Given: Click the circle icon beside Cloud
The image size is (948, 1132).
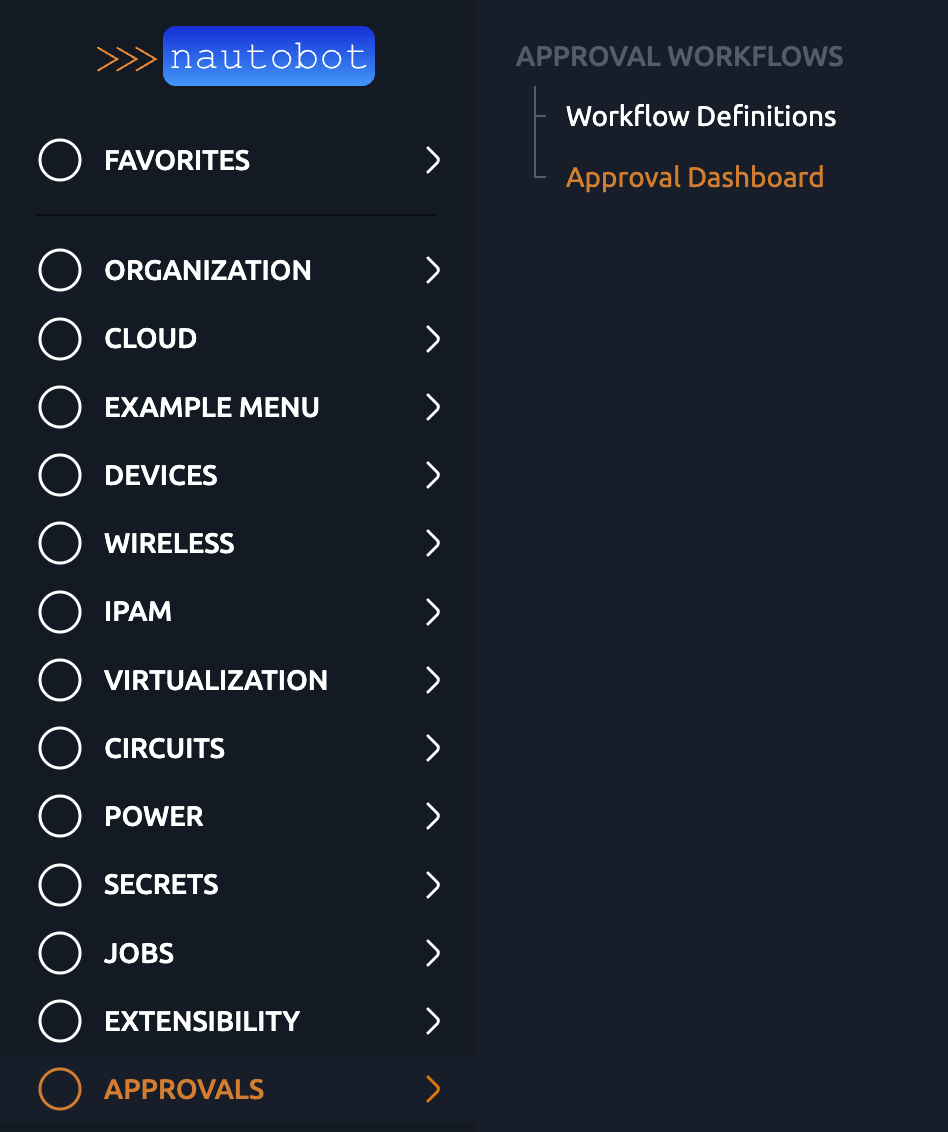Looking at the screenshot, I should point(60,339).
